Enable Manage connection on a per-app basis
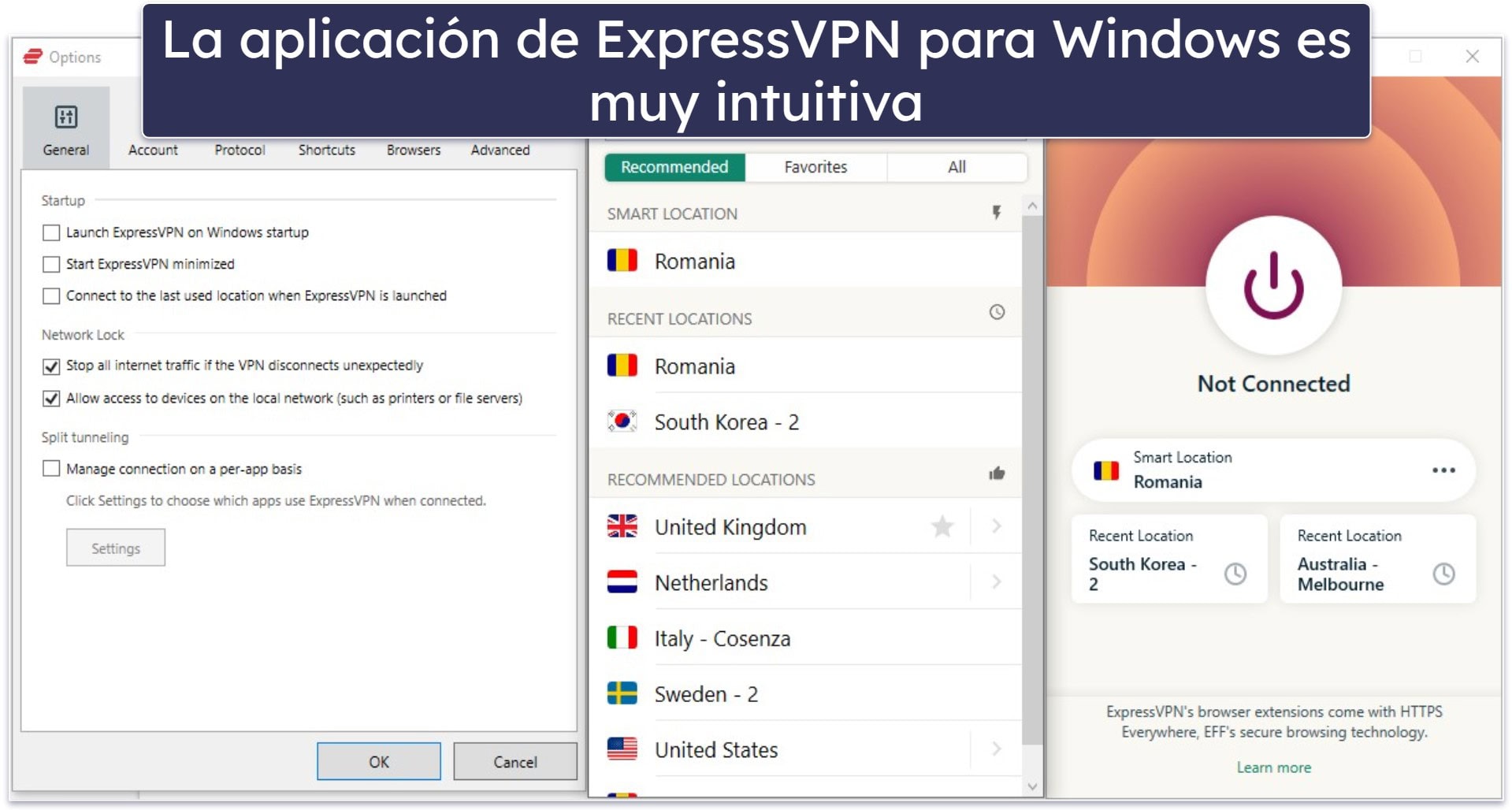This screenshot has height=810, width=1512. 51,469
